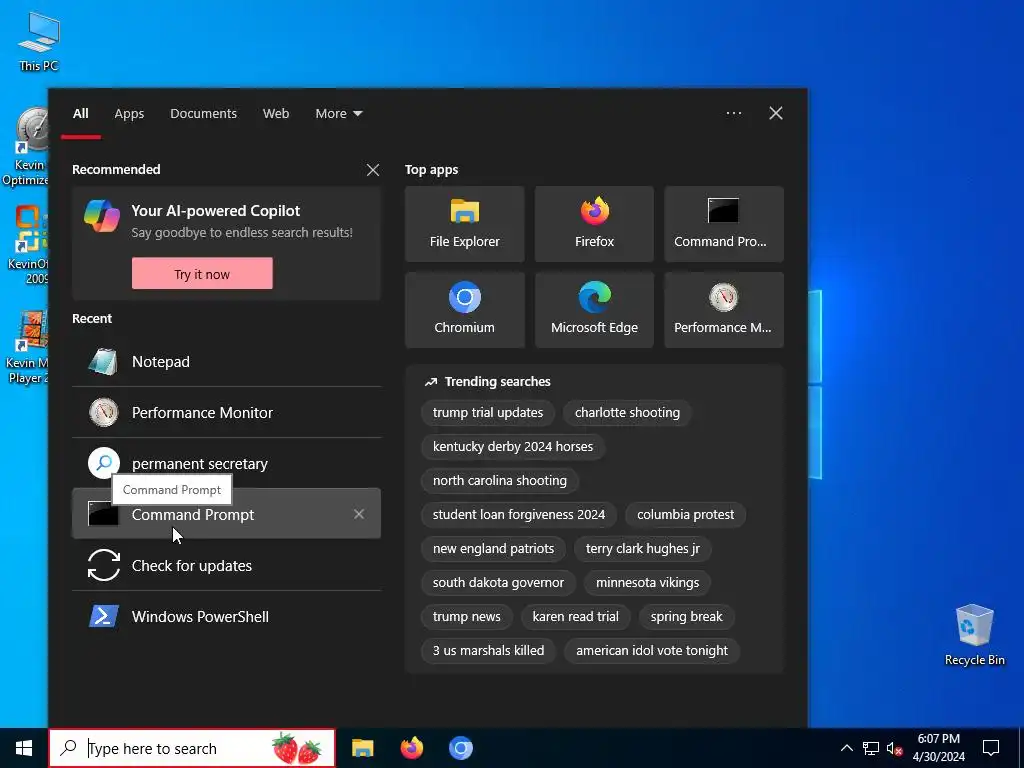Image resolution: width=1024 pixels, height=768 pixels.
Task: Click '3 us marshals killed' chip
Action: 488,650
